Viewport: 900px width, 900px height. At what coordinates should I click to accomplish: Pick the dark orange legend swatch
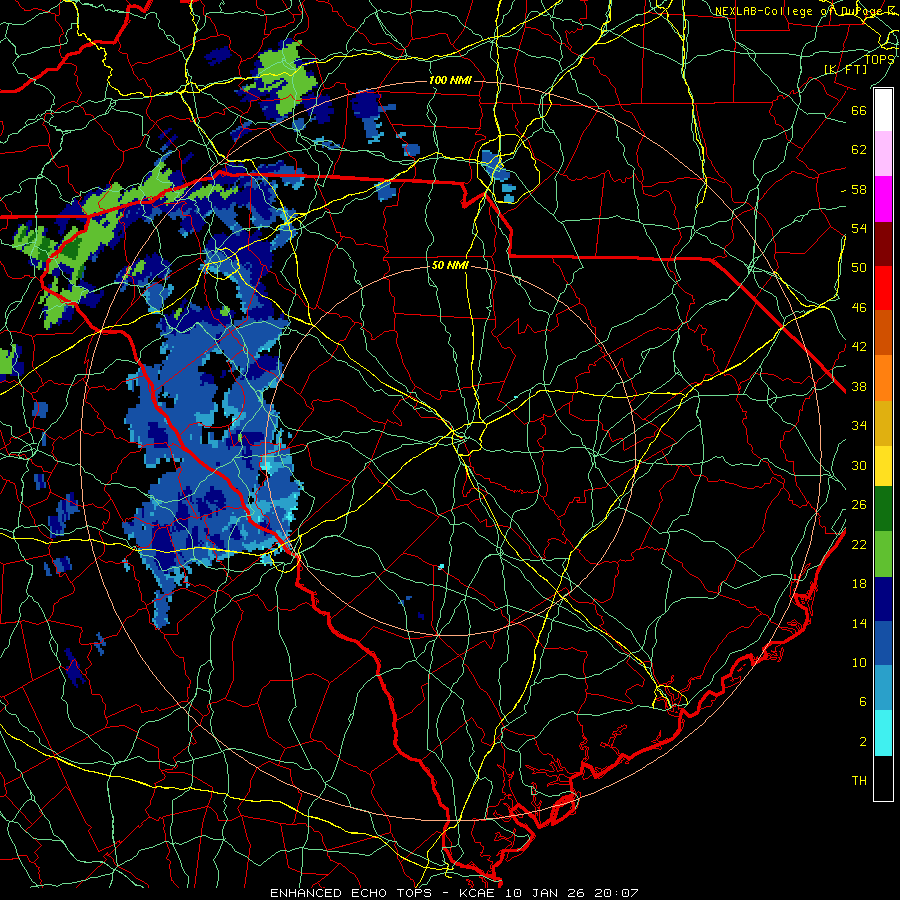[883, 333]
